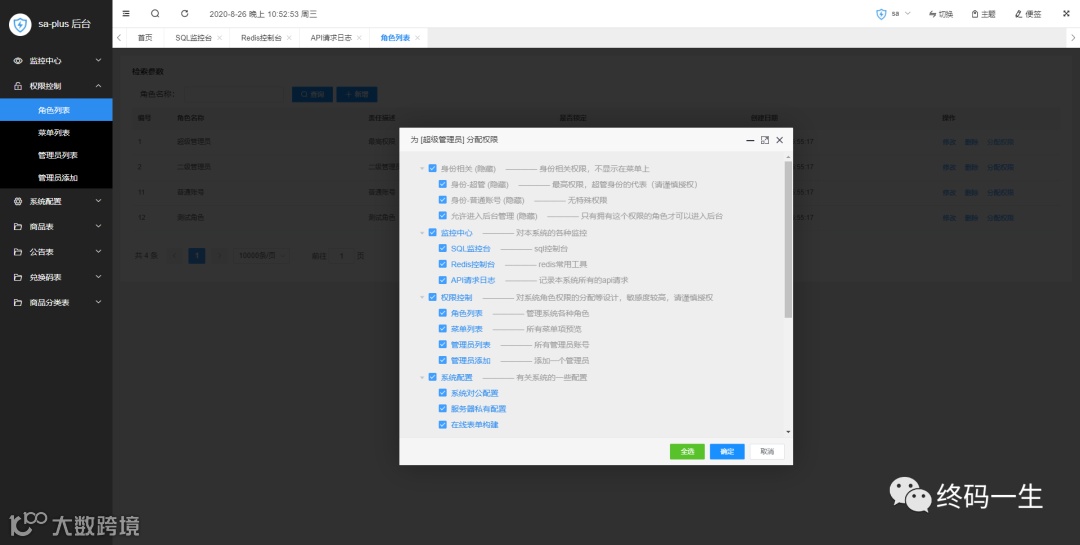Click the top-right X exit icon
This screenshot has height=545, width=1080.
pyautogui.click(x=1066, y=14)
